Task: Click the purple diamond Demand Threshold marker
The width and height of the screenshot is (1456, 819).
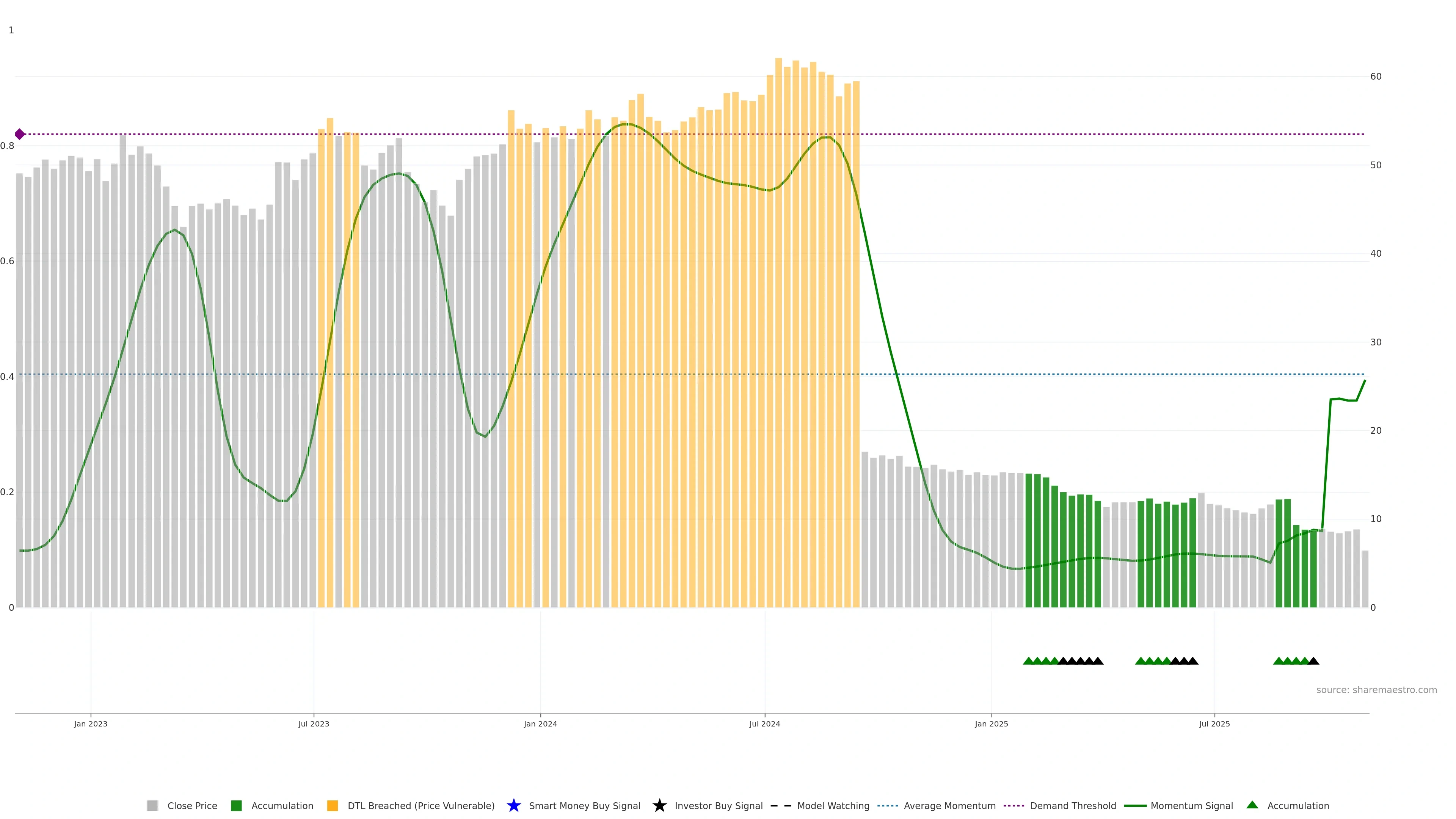Action: pos(20,134)
